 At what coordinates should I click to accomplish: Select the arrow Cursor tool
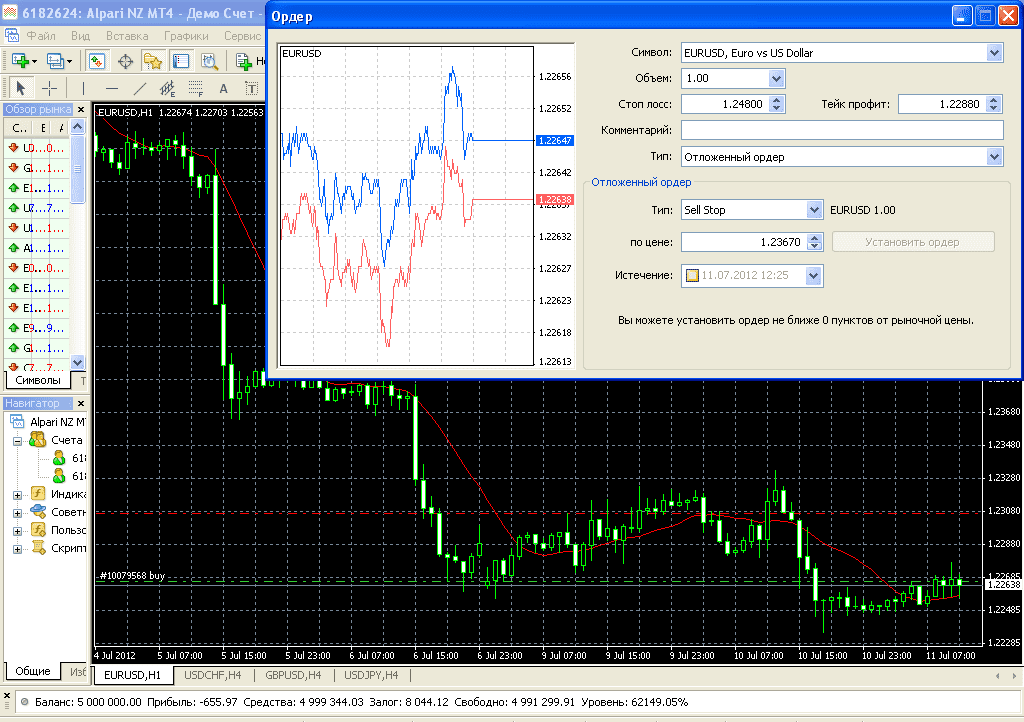(20, 87)
